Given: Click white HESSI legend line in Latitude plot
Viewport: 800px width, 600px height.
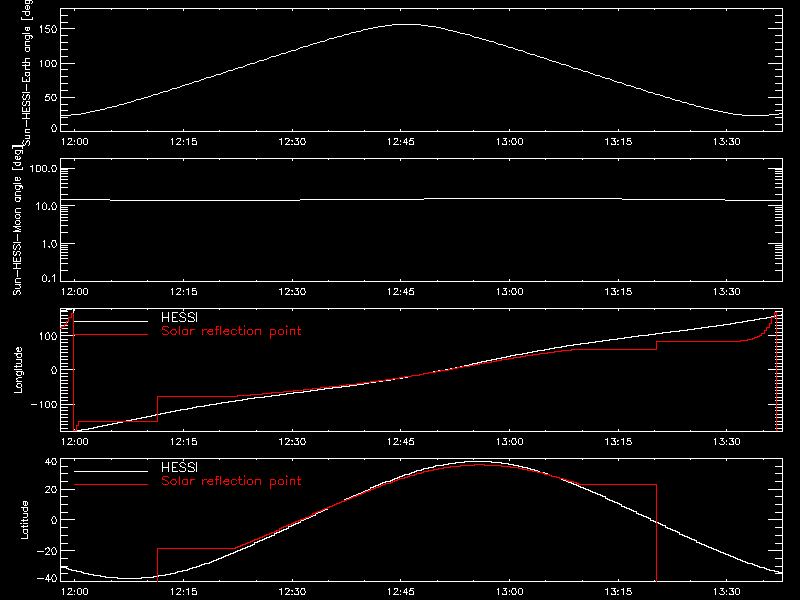Looking at the screenshot, I should (111, 471).
